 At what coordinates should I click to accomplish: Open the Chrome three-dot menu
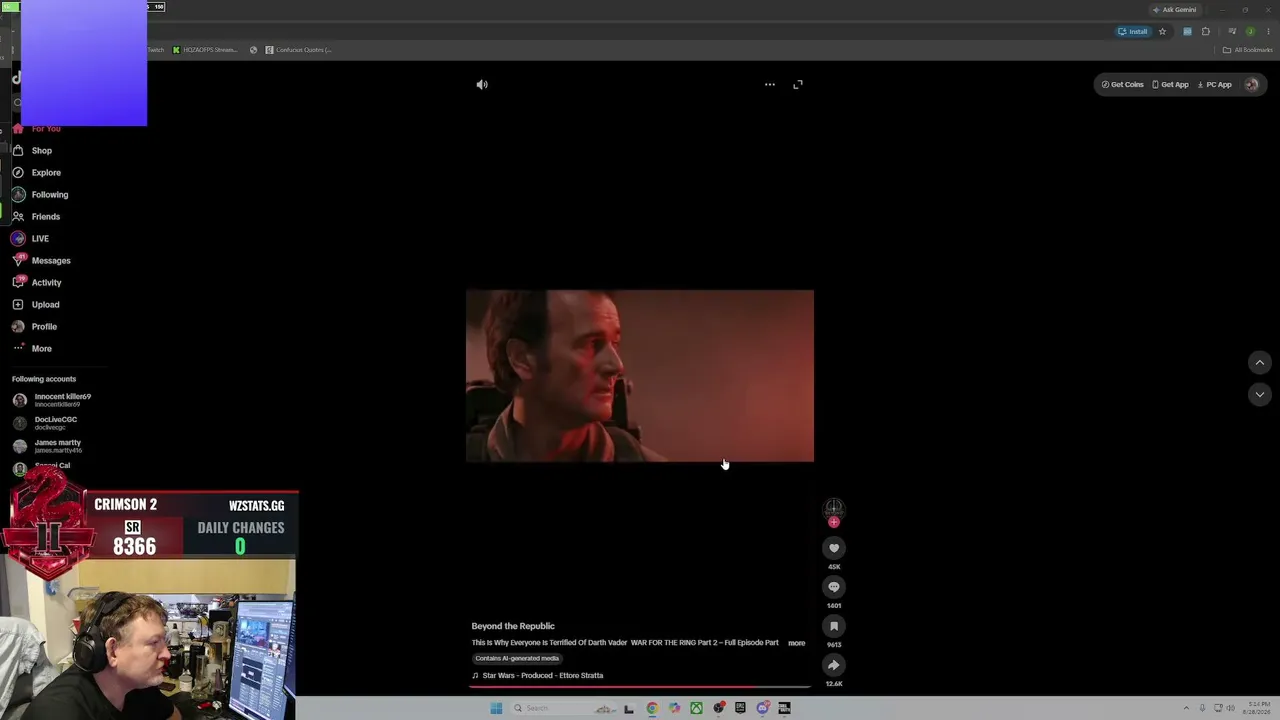click(x=1268, y=32)
